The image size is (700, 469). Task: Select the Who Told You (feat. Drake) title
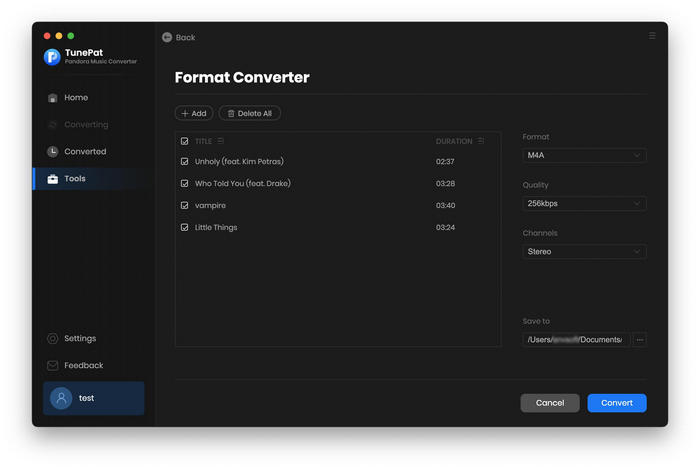click(x=243, y=183)
